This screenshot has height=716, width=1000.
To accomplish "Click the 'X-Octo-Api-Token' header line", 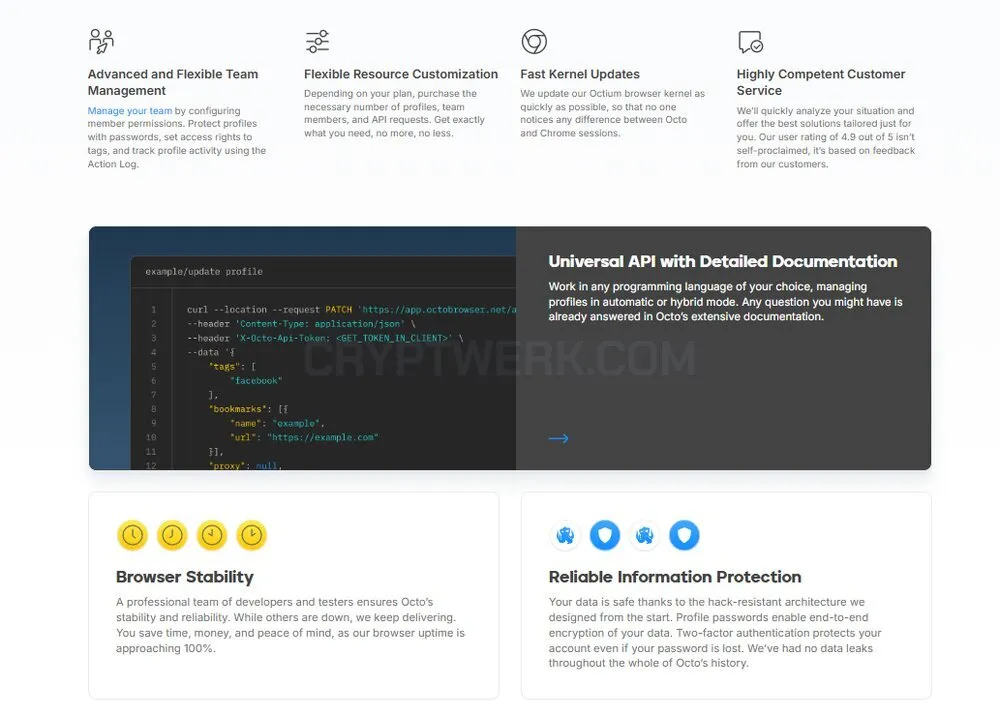I will (x=325, y=338).
